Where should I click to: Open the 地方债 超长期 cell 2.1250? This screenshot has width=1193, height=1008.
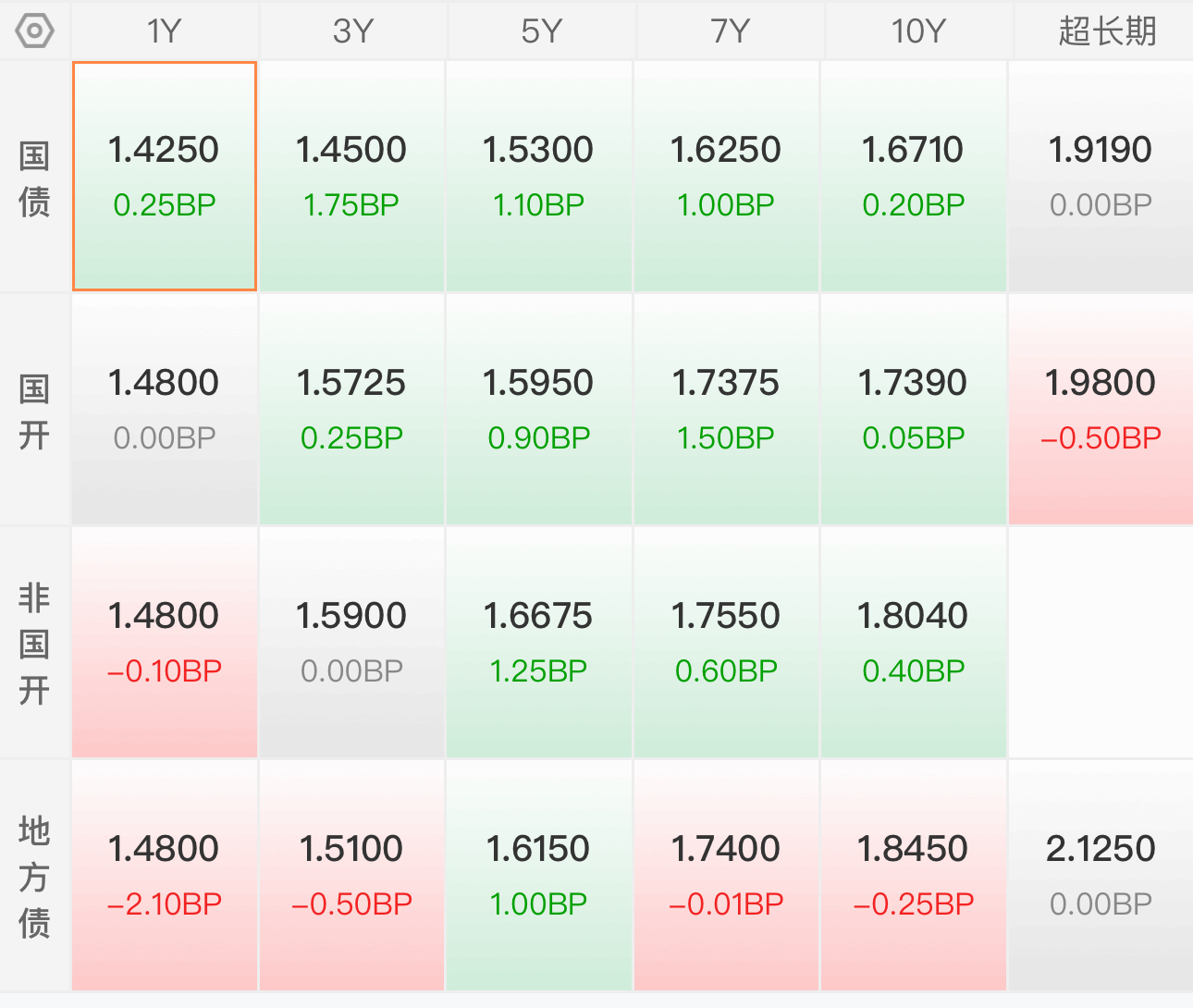[1101, 876]
